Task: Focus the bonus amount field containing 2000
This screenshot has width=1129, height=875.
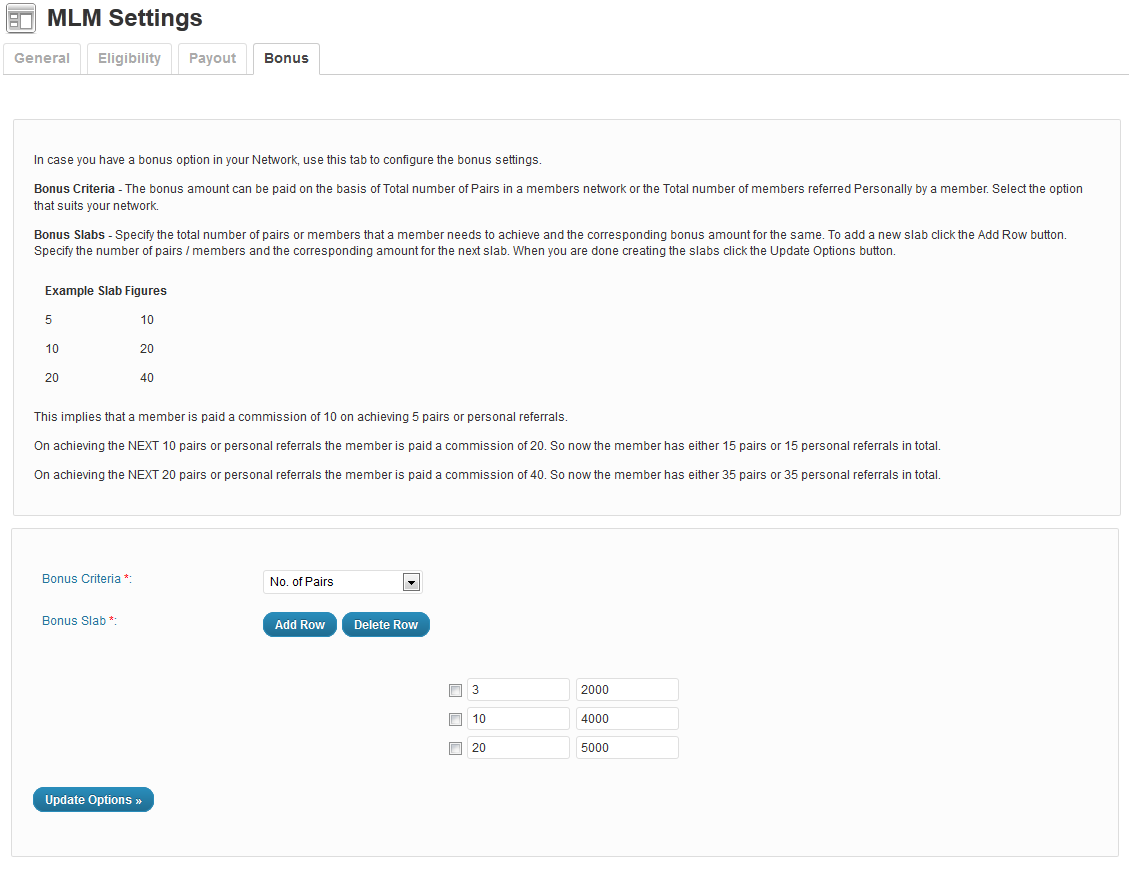Action: click(x=627, y=689)
